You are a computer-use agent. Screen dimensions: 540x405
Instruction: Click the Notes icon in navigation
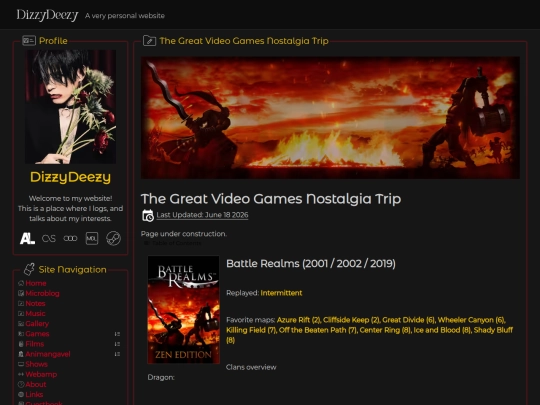pos(21,303)
